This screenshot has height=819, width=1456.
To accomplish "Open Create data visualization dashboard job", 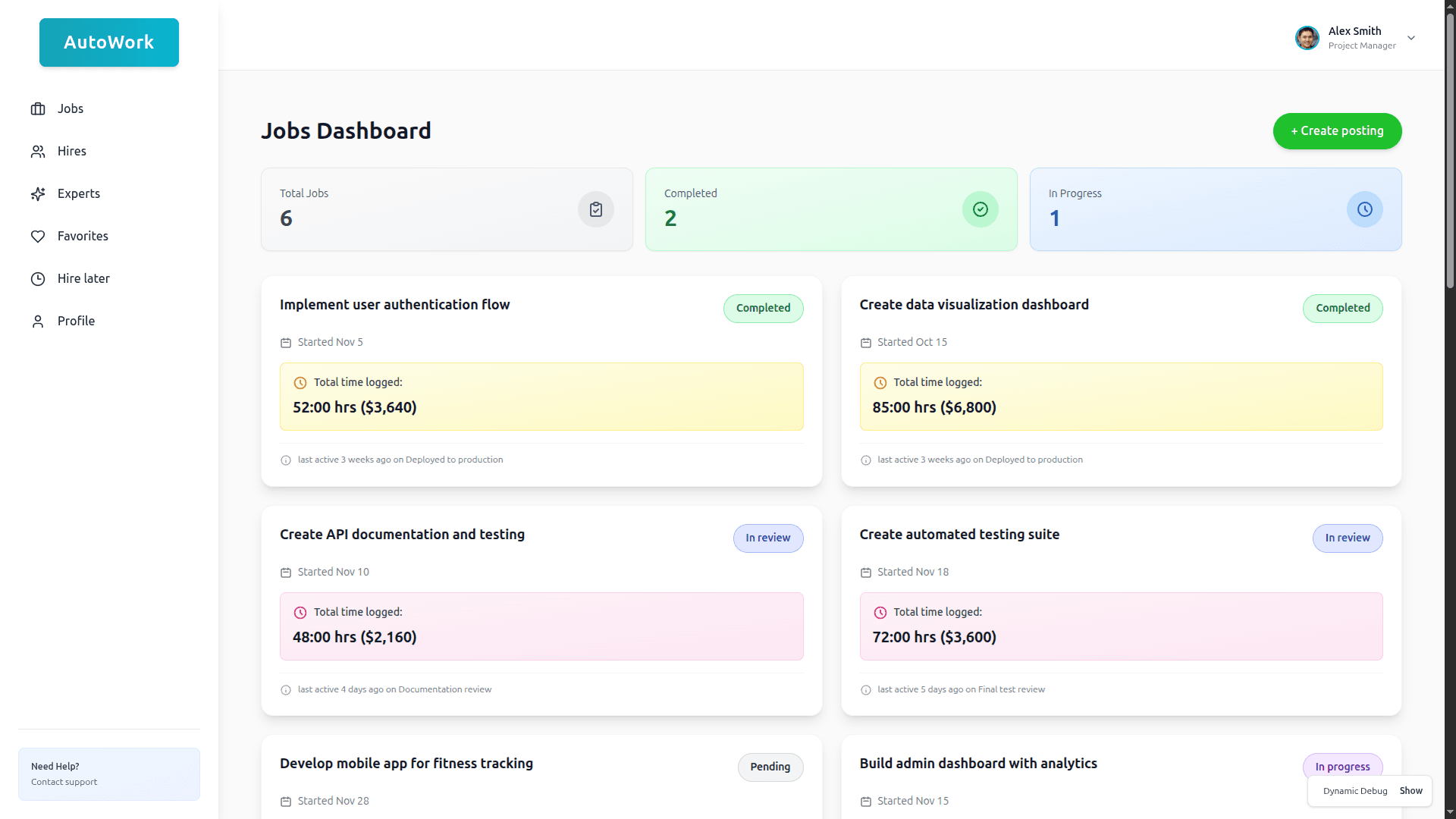I will pos(974,305).
